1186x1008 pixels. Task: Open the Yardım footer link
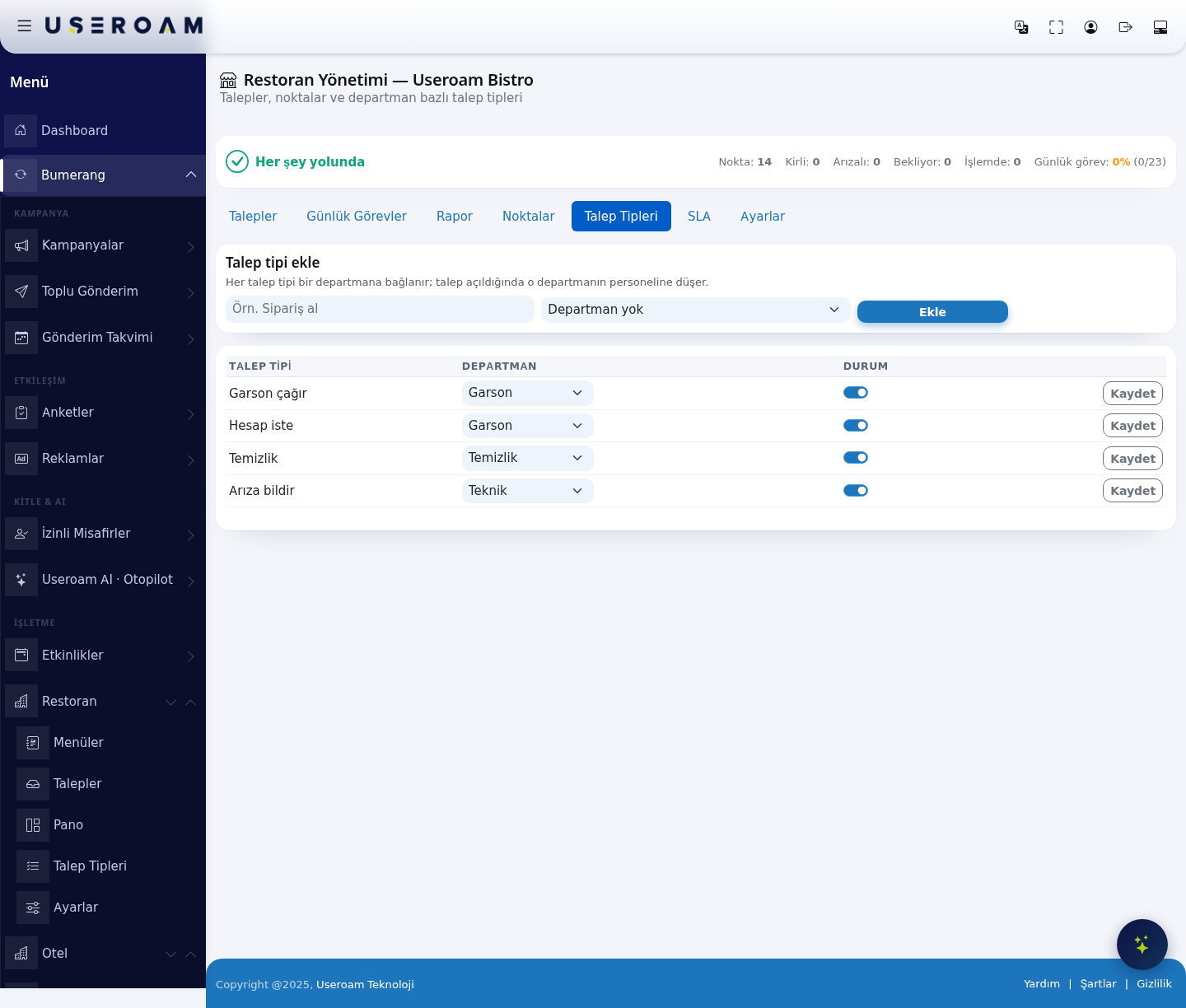point(1042,984)
